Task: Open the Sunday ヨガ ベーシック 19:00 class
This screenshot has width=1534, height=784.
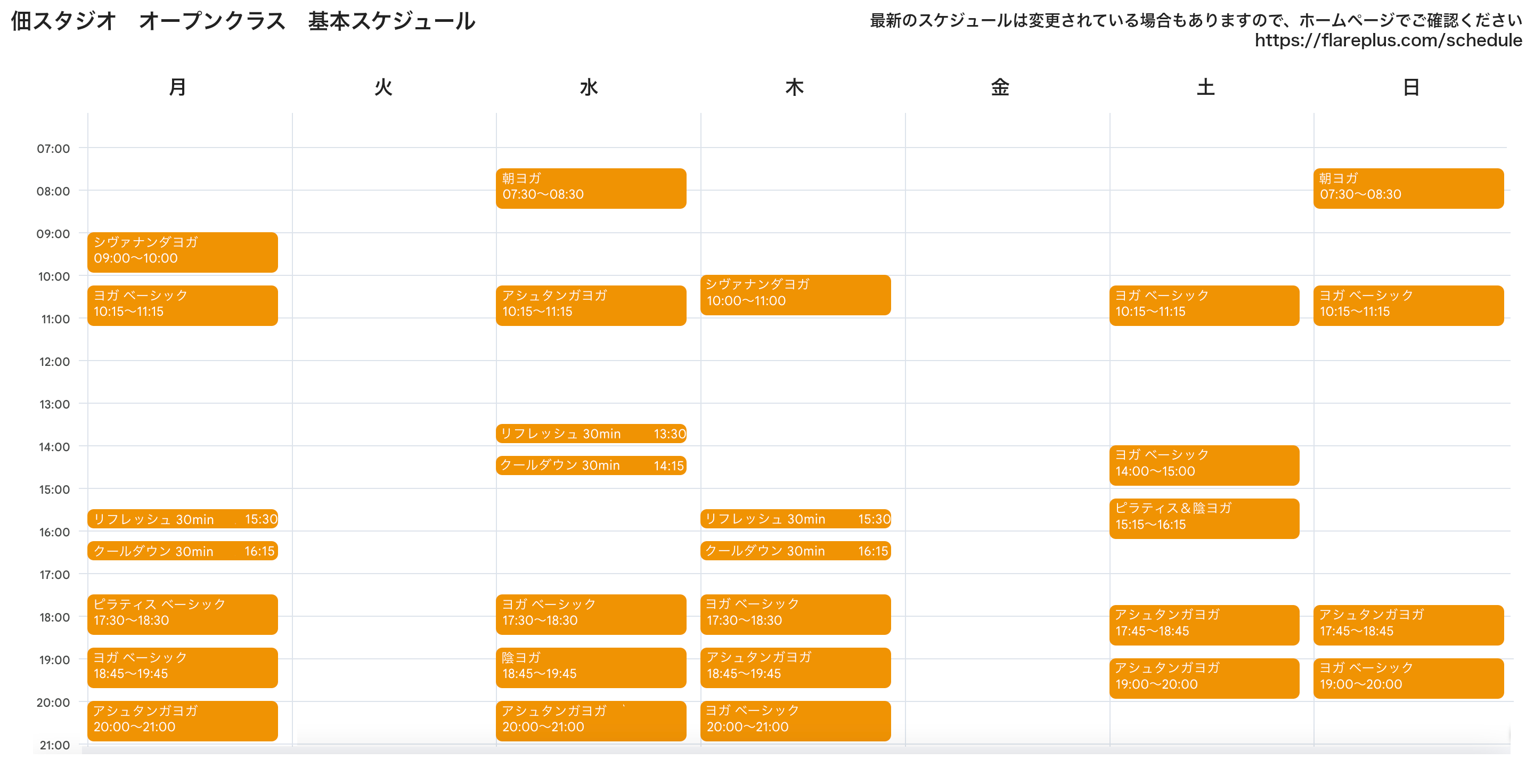Action: click(x=1408, y=677)
